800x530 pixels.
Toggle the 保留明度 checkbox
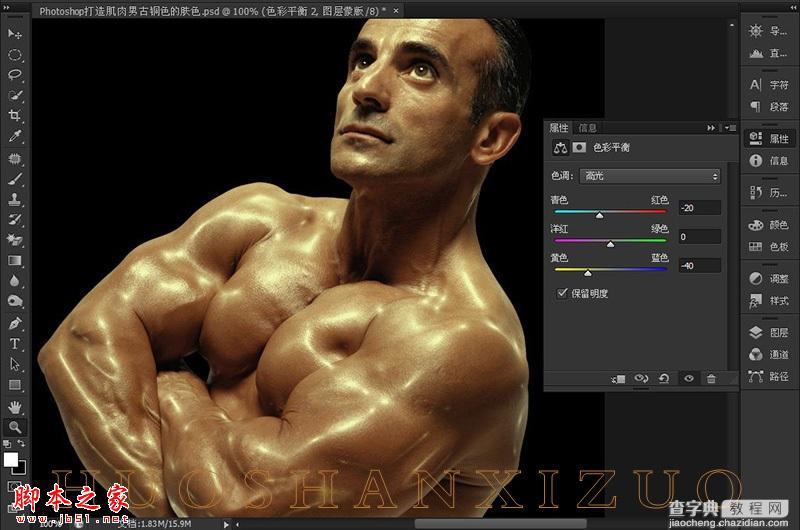(x=562, y=293)
